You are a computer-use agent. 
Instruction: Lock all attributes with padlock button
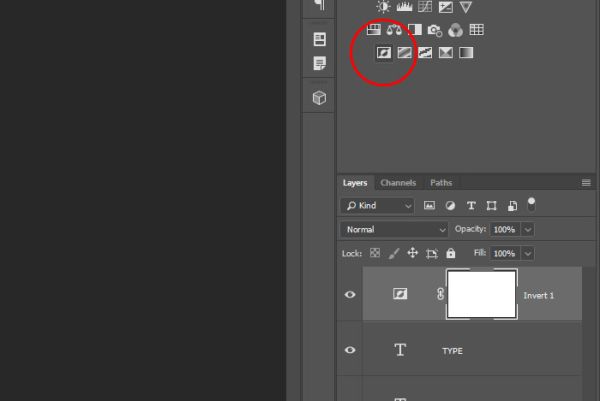[451, 253]
